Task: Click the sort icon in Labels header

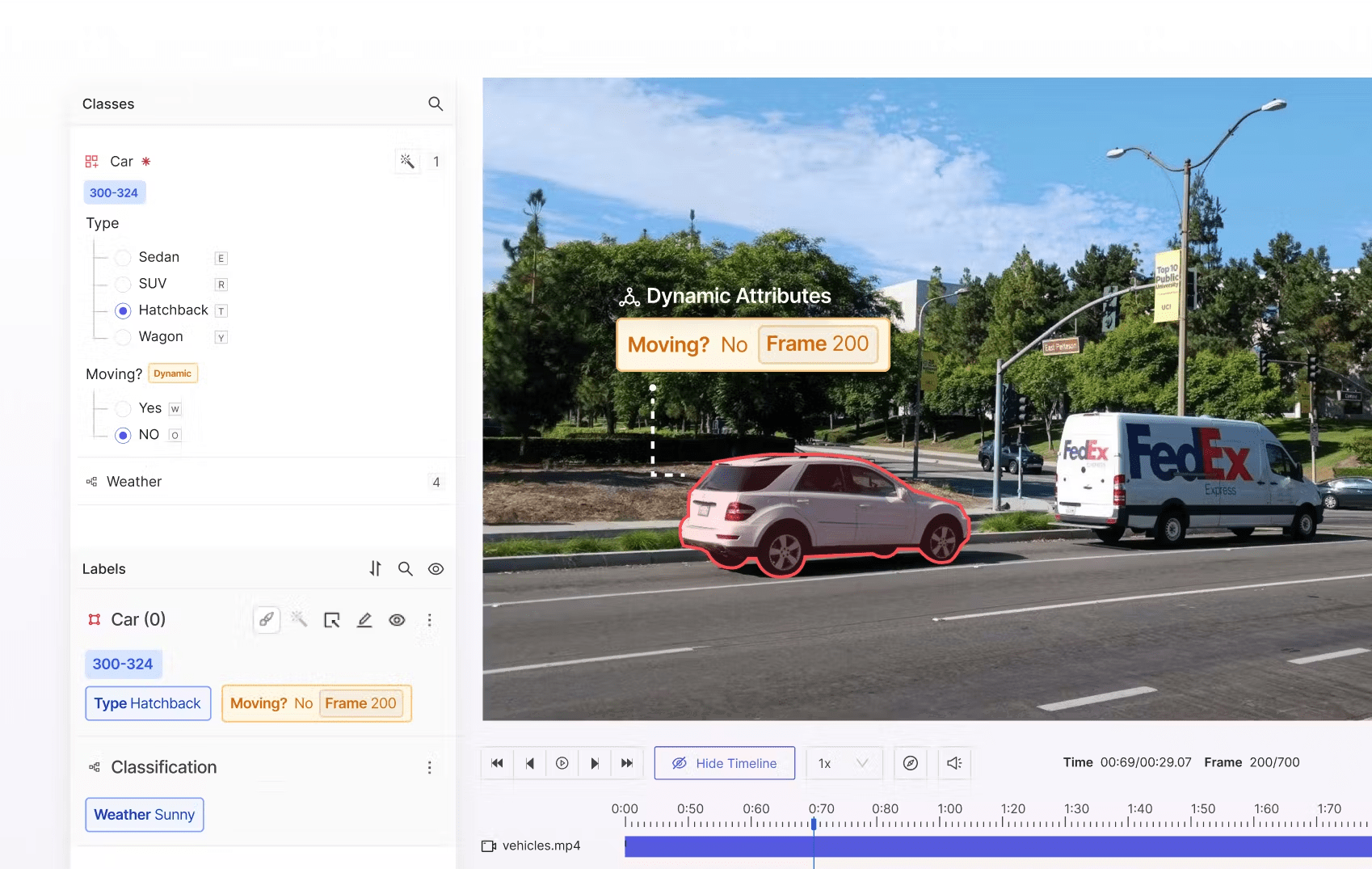Action: tap(375, 569)
